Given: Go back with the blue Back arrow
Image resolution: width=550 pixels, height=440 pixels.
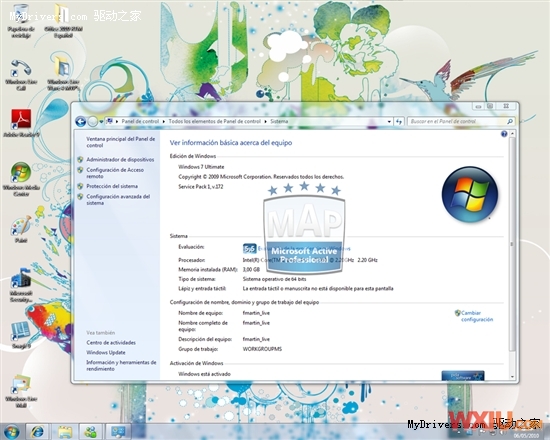Looking at the screenshot, I should pos(81,121).
